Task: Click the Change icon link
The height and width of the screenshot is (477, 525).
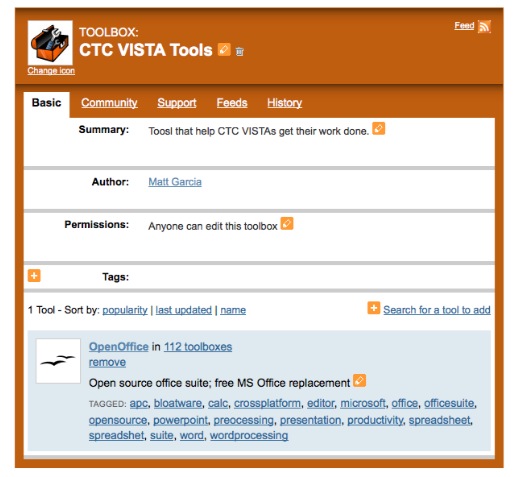Action: click(x=51, y=71)
